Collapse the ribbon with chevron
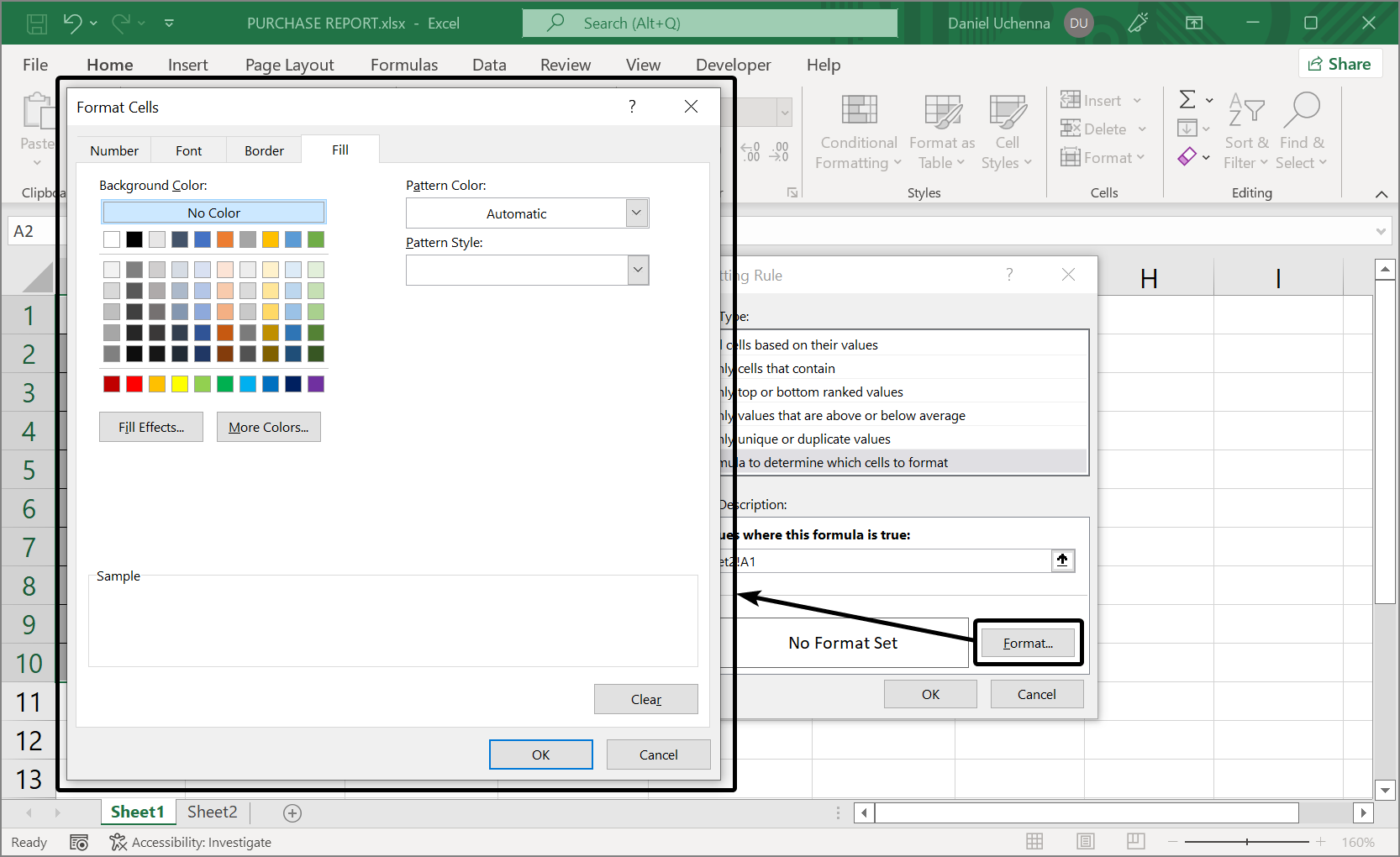This screenshot has height=857, width=1400. point(1381,194)
